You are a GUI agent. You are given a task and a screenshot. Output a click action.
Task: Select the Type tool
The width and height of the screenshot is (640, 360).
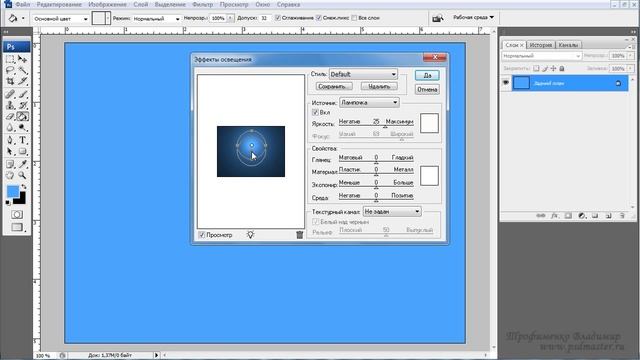22,140
